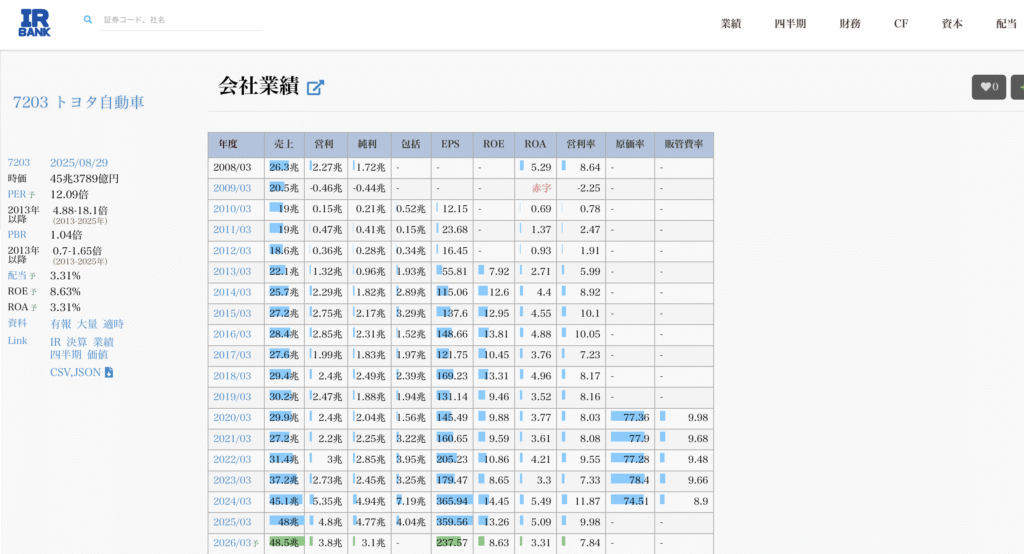Open the 2021/03 fiscal year link
The image size is (1024, 554).
click(232, 439)
